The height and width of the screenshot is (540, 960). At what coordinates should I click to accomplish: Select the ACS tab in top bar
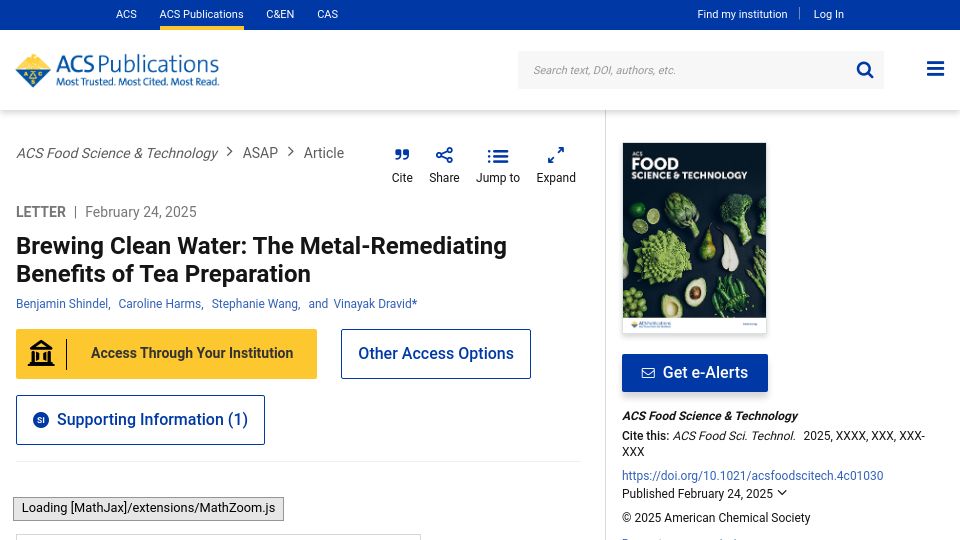(126, 14)
